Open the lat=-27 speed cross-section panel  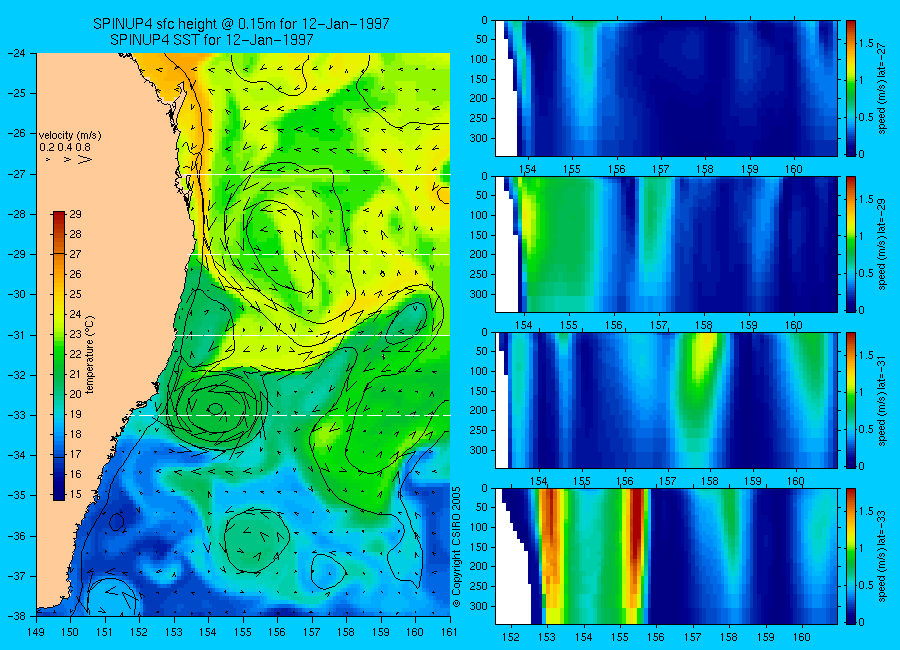point(666,88)
